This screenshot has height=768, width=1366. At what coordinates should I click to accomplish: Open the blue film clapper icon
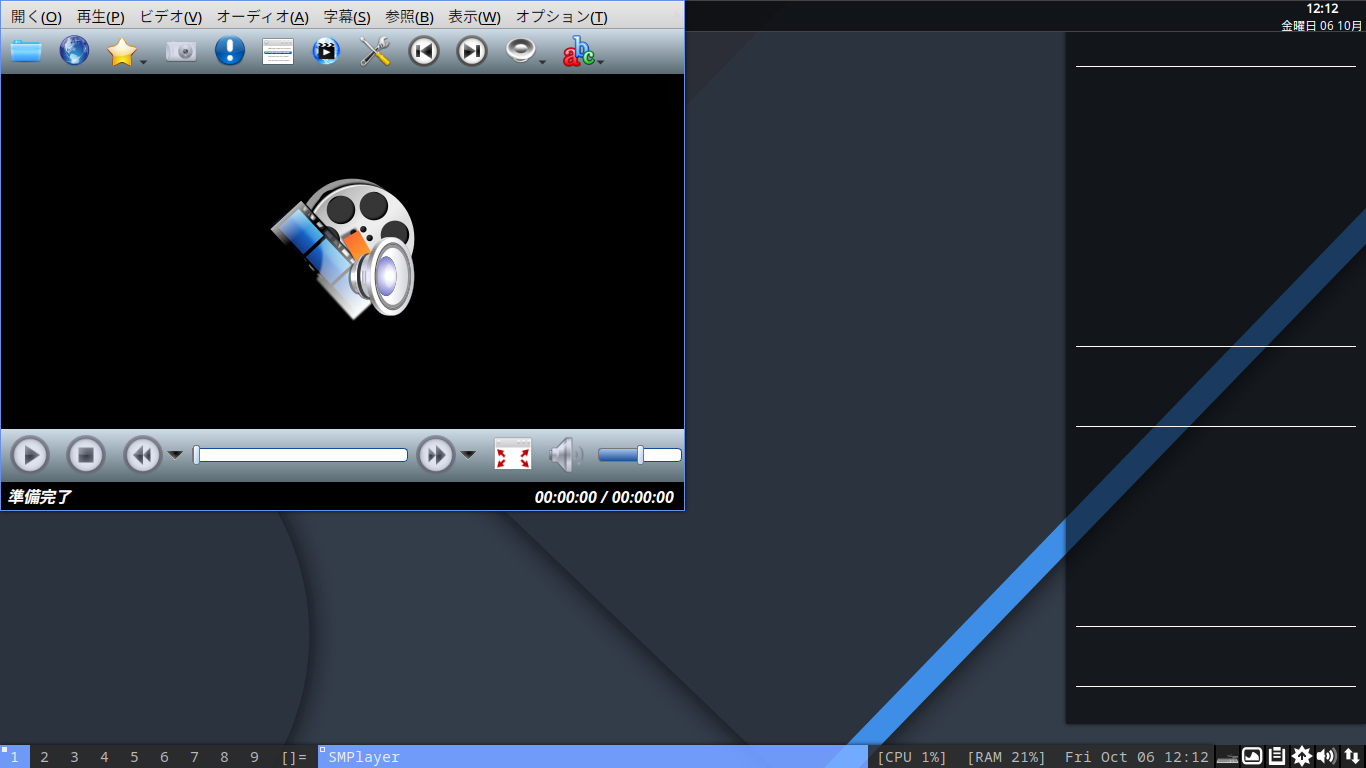(326, 51)
